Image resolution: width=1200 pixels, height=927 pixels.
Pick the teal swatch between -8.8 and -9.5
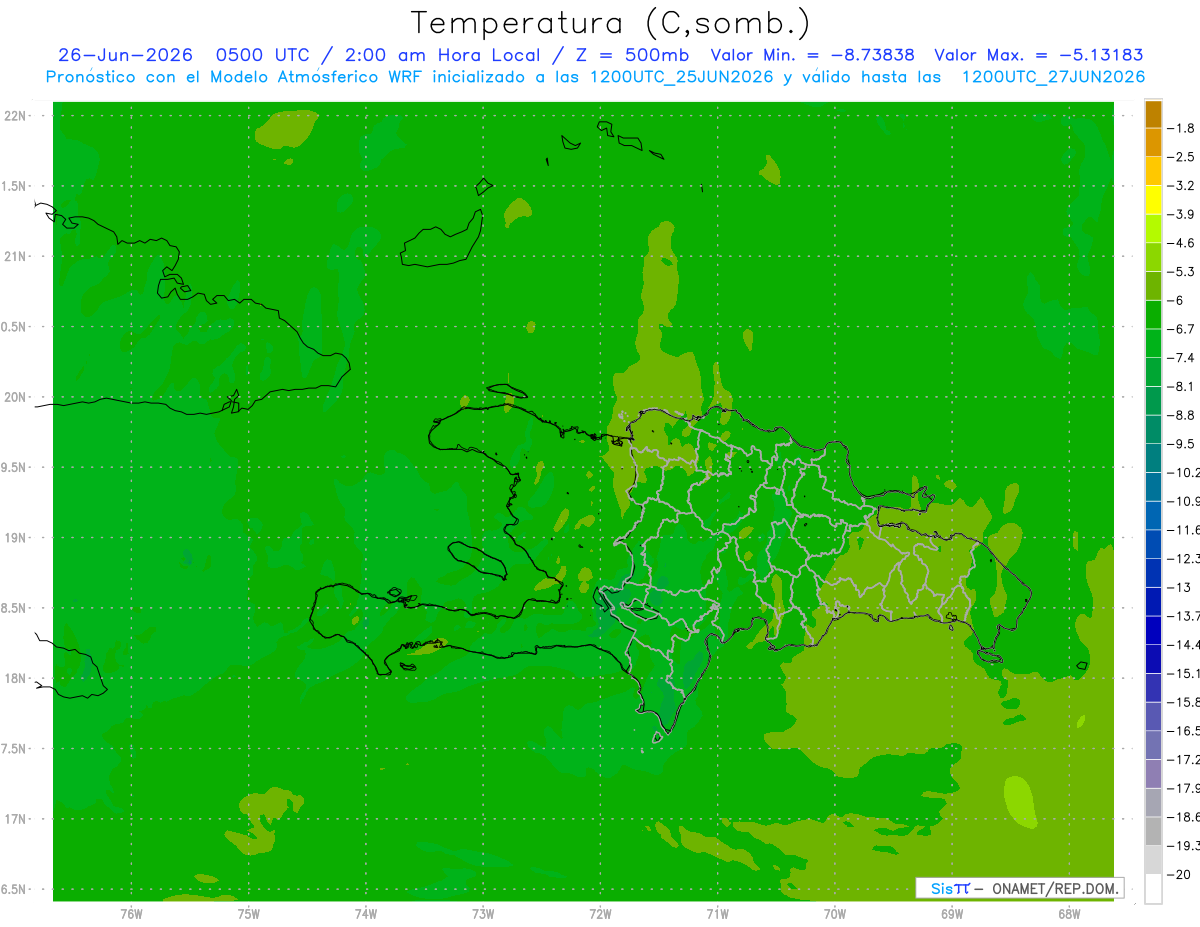coord(1153,429)
